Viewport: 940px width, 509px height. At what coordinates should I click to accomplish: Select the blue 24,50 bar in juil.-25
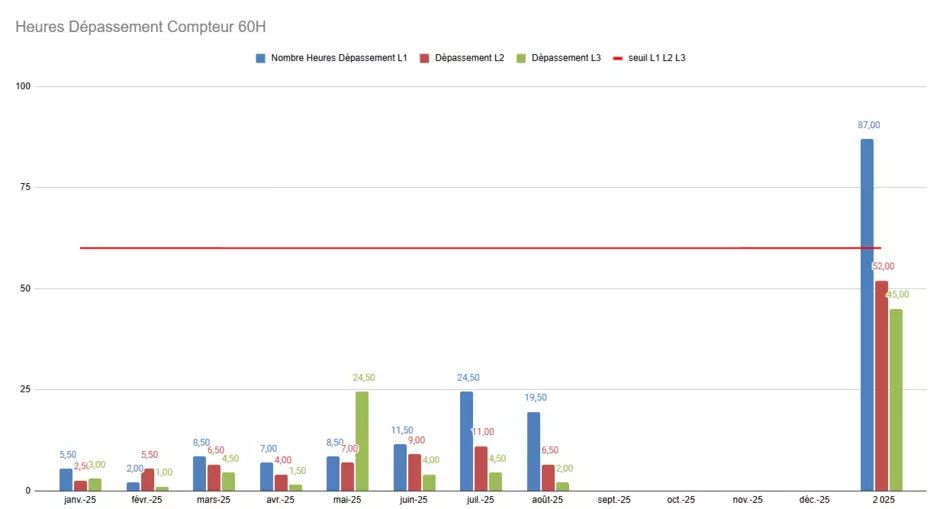(x=467, y=440)
